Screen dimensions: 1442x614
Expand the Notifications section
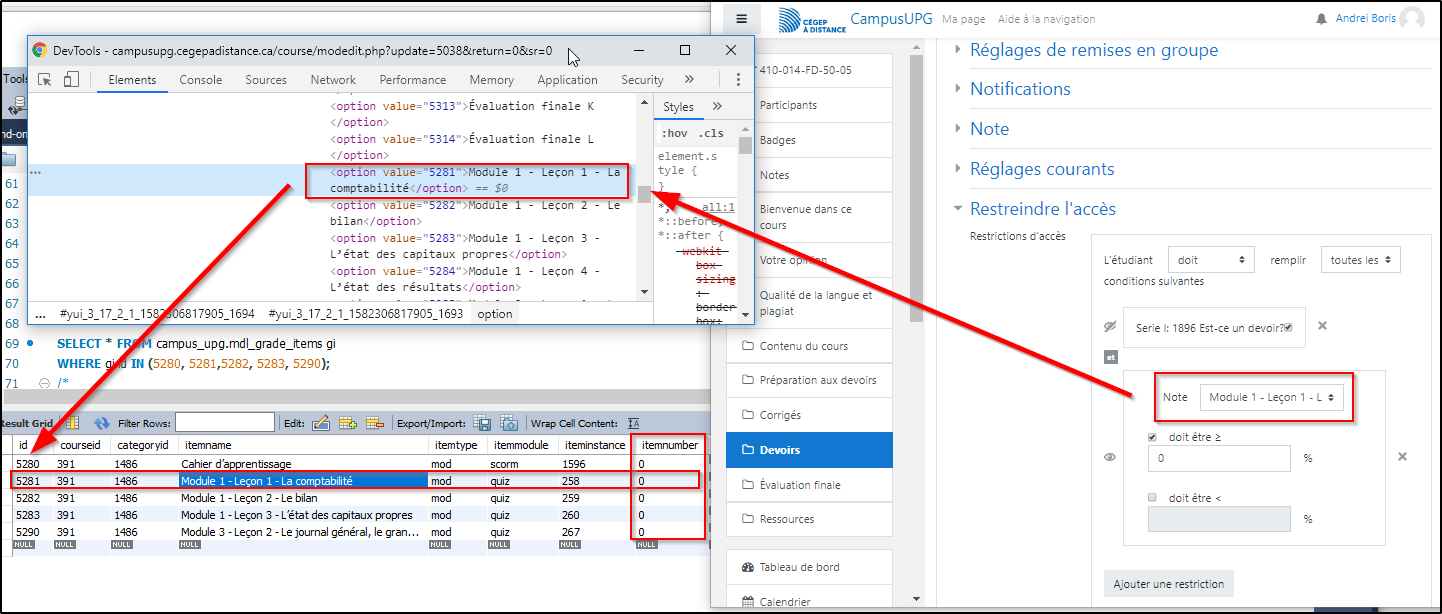click(1019, 89)
